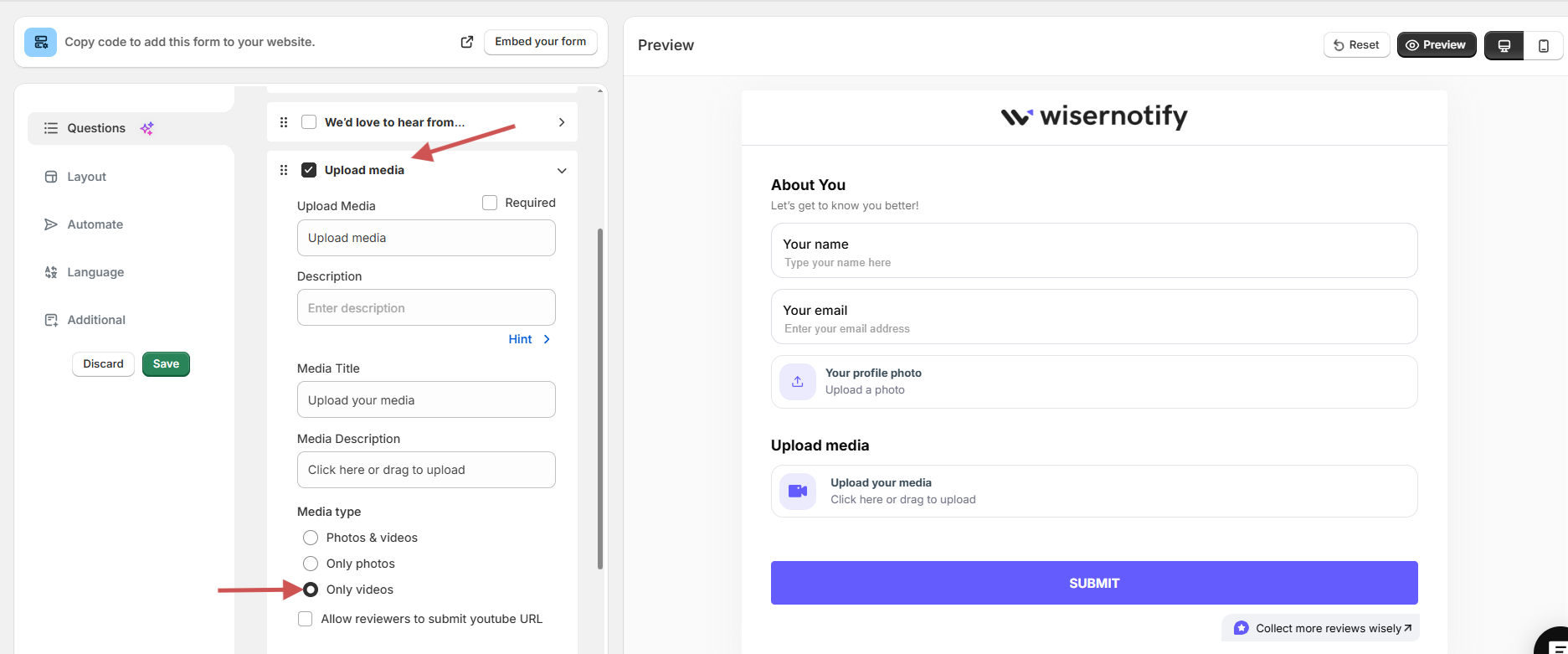Screen dimensions: 1568x654
Task: Expand the We'd love to hear from question
Action: (561, 122)
